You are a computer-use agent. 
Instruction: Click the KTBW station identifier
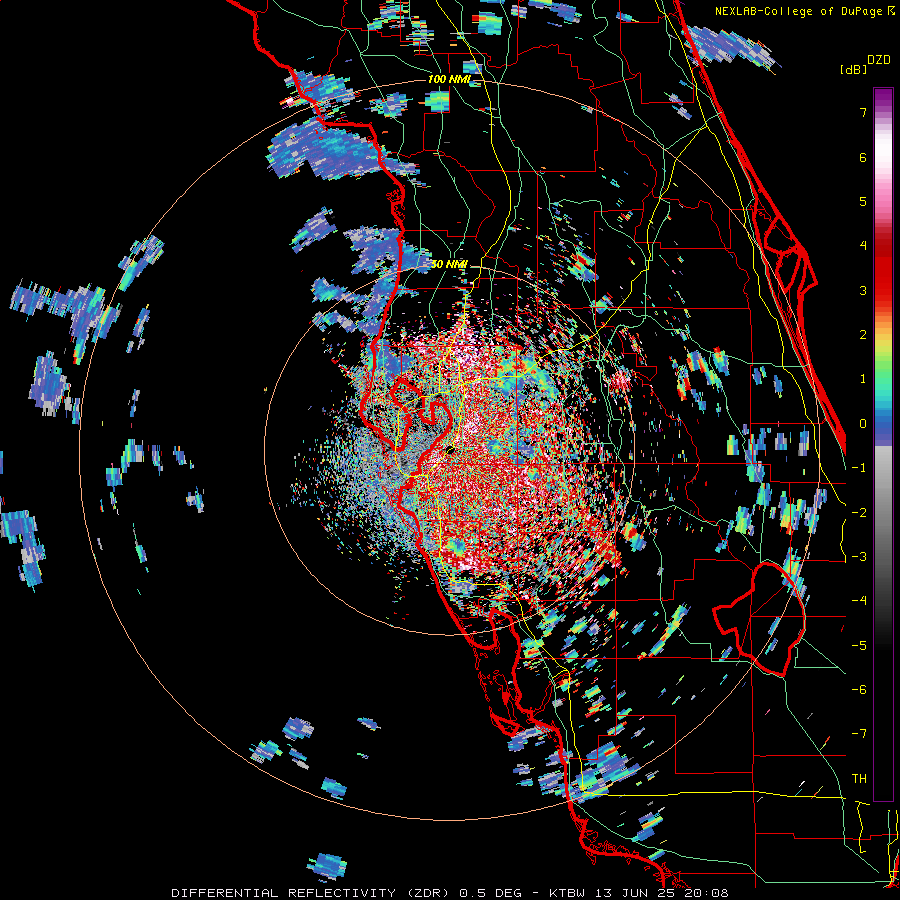(567, 893)
